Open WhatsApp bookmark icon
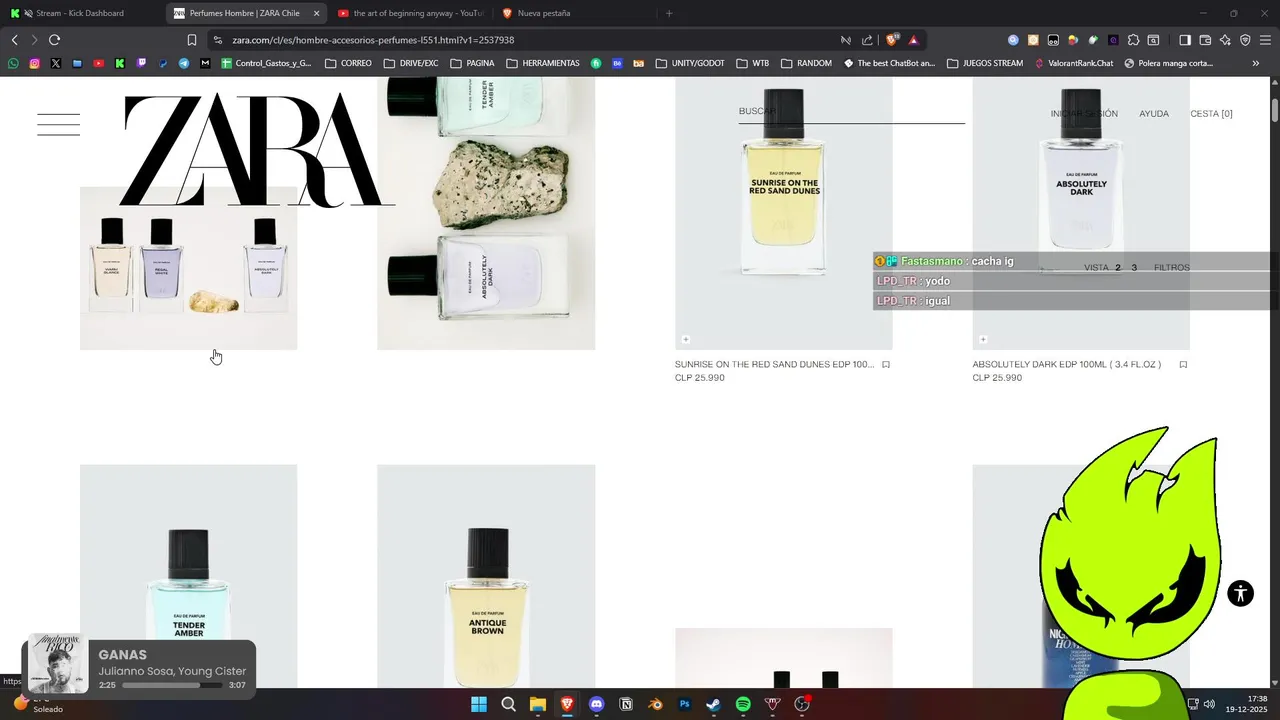This screenshot has width=1280, height=720. (x=13, y=63)
